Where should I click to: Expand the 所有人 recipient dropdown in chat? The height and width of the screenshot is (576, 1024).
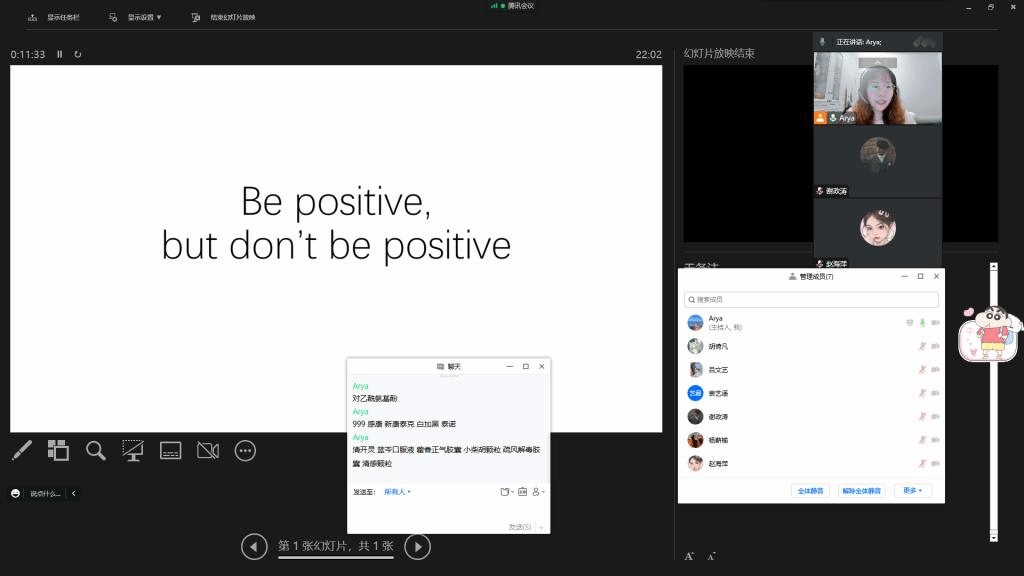(x=398, y=492)
